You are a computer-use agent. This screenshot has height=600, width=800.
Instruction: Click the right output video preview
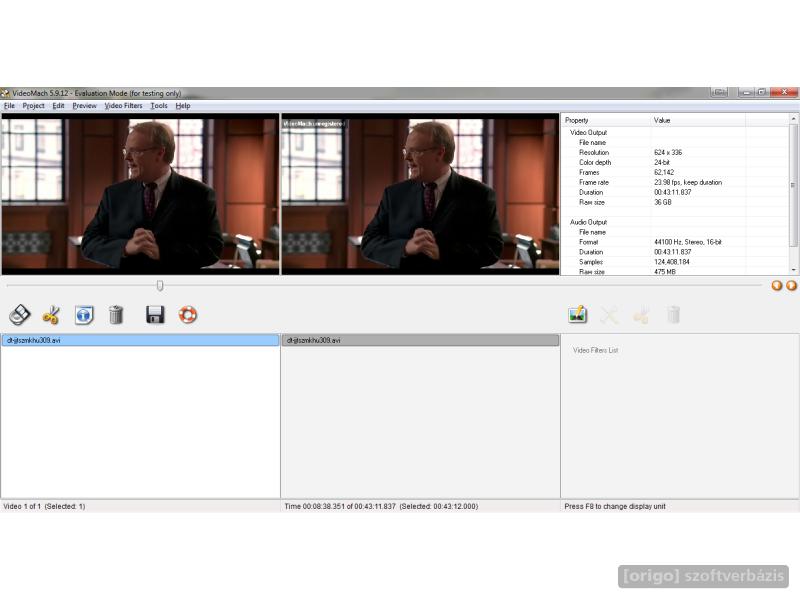[x=420, y=194]
